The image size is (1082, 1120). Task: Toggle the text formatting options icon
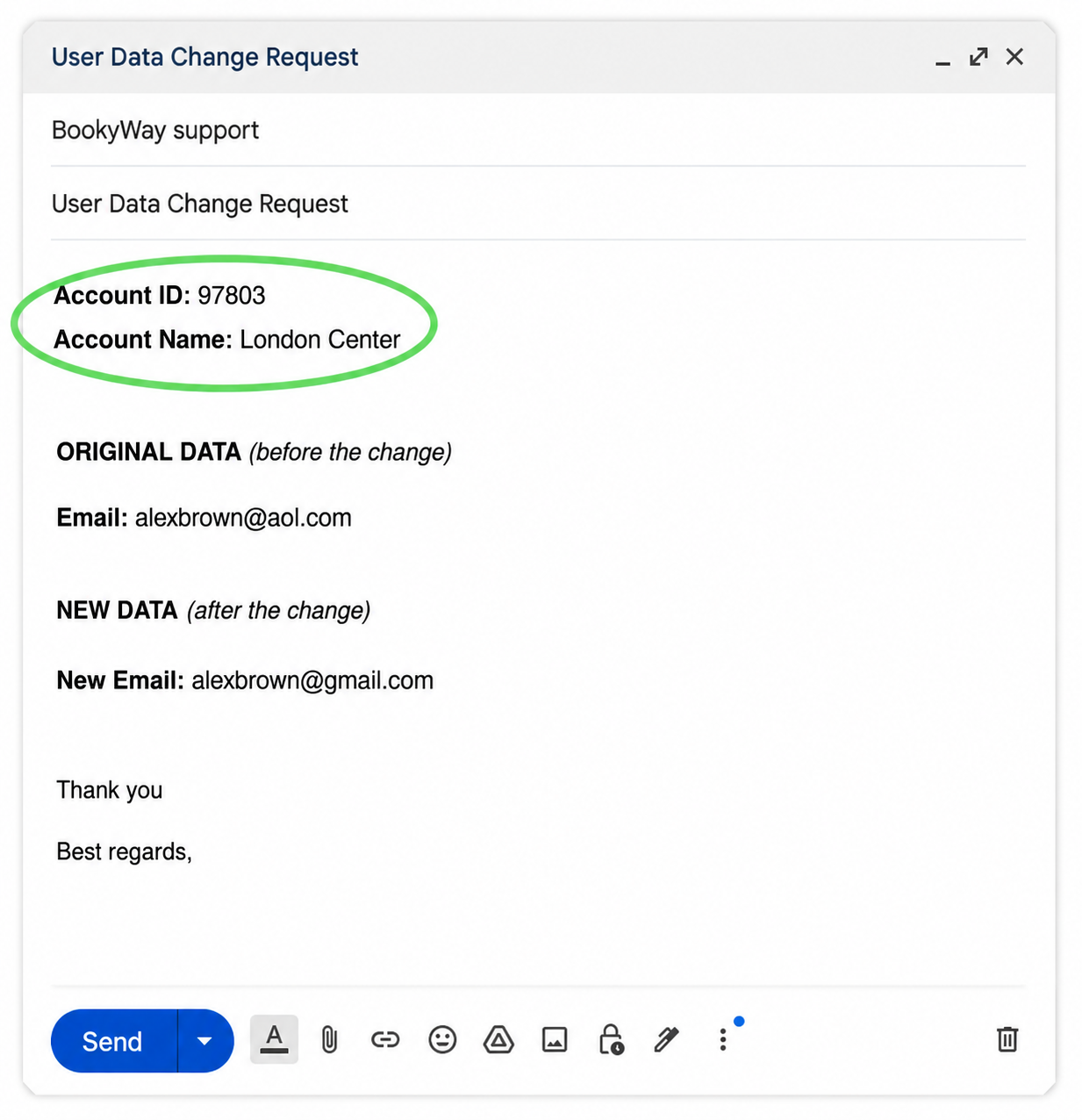coord(274,1039)
